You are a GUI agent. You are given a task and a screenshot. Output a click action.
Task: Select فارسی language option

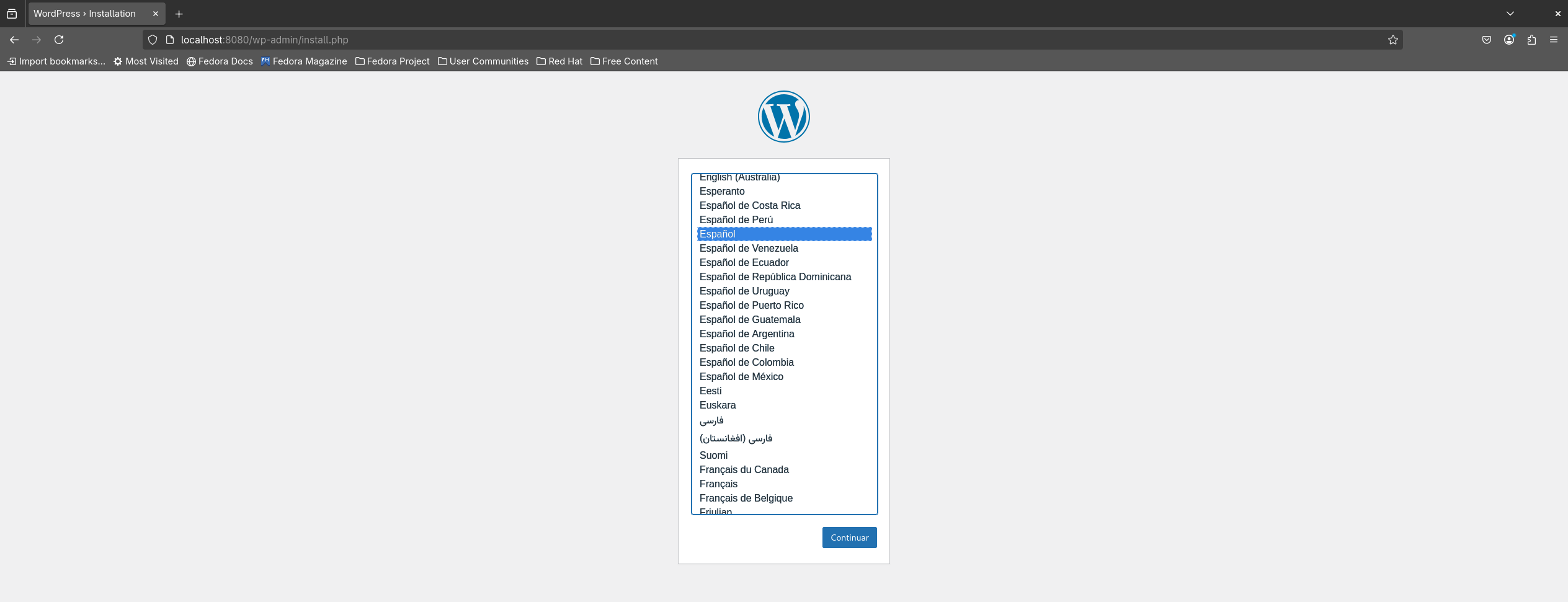coord(784,421)
